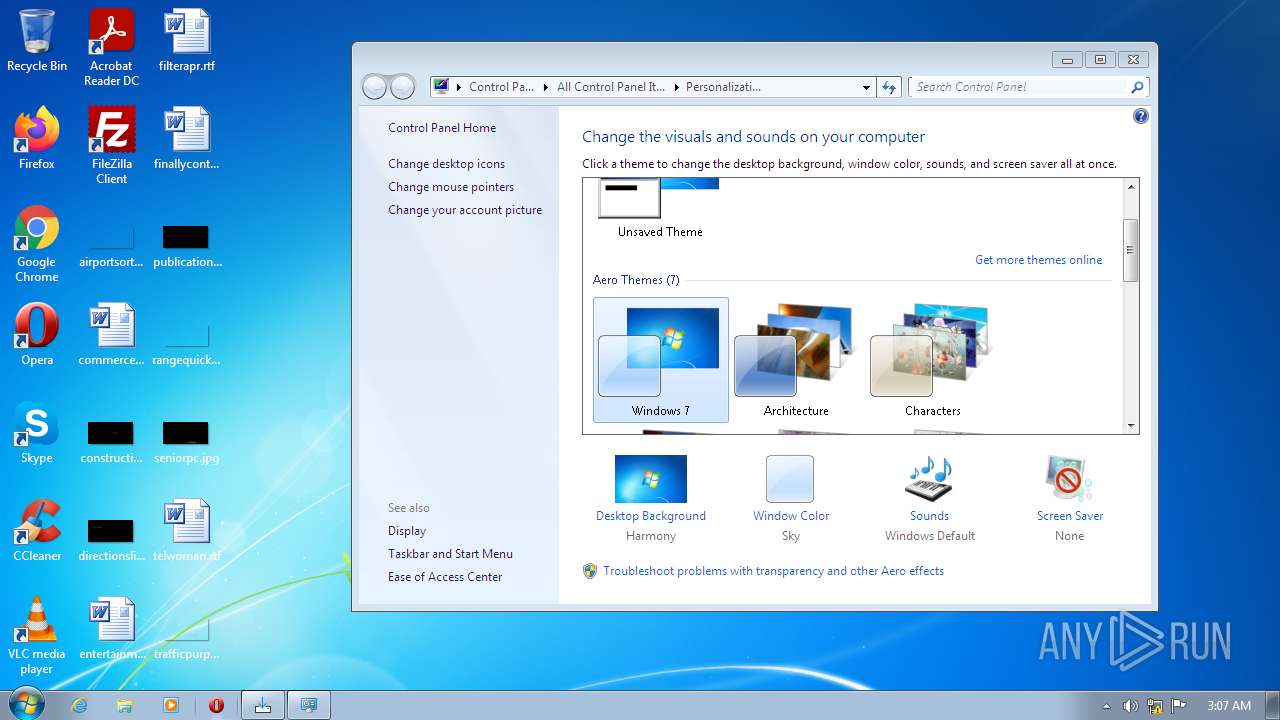Launch CCleaner from desktop
This screenshot has width=1280, height=720.
click(x=37, y=531)
